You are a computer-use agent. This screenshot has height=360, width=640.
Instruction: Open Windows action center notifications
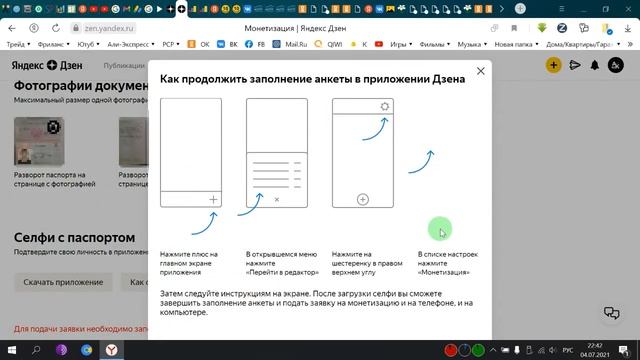pyautogui.click(x=624, y=350)
